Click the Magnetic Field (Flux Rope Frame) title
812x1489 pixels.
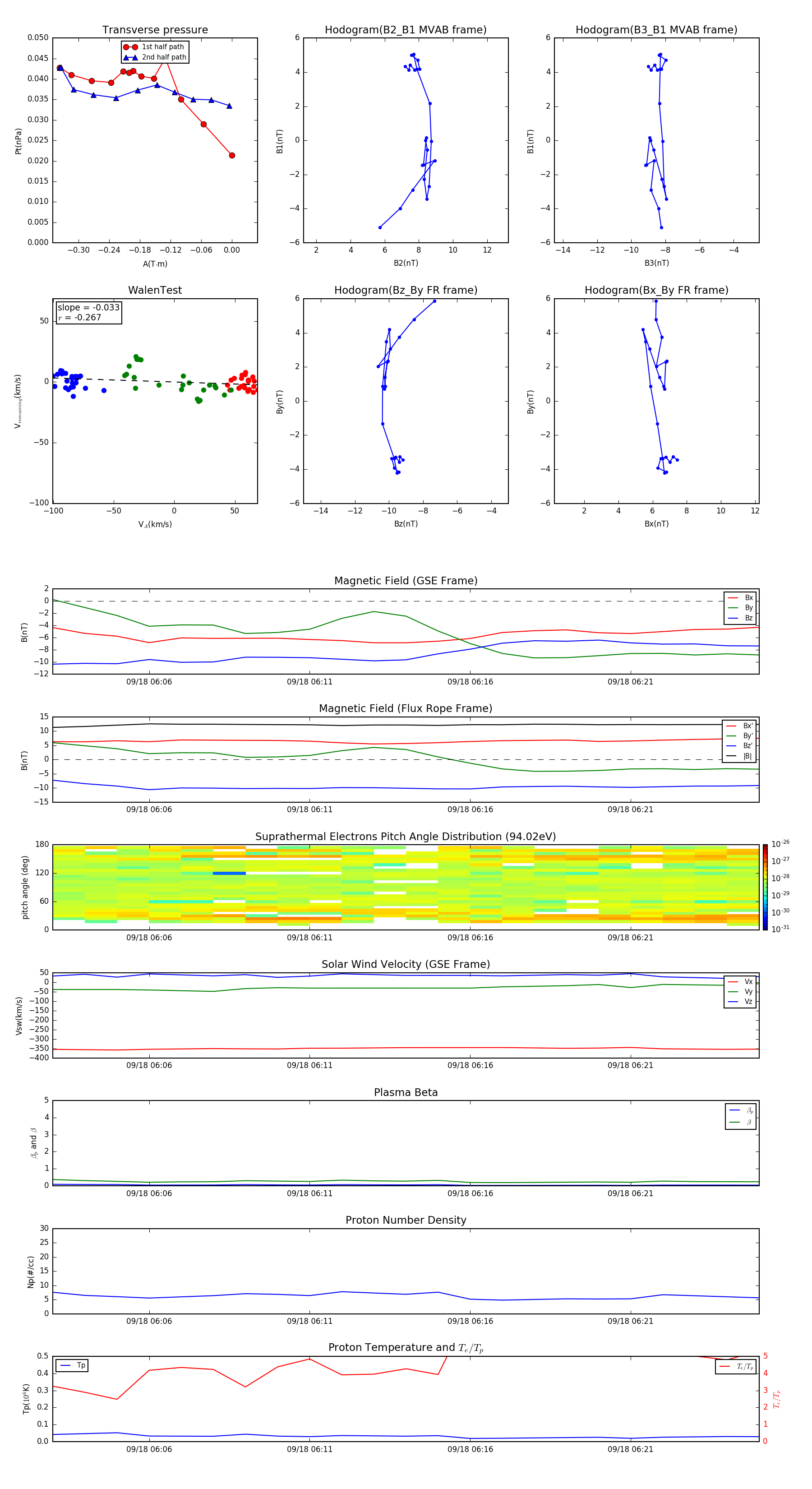(406, 709)
